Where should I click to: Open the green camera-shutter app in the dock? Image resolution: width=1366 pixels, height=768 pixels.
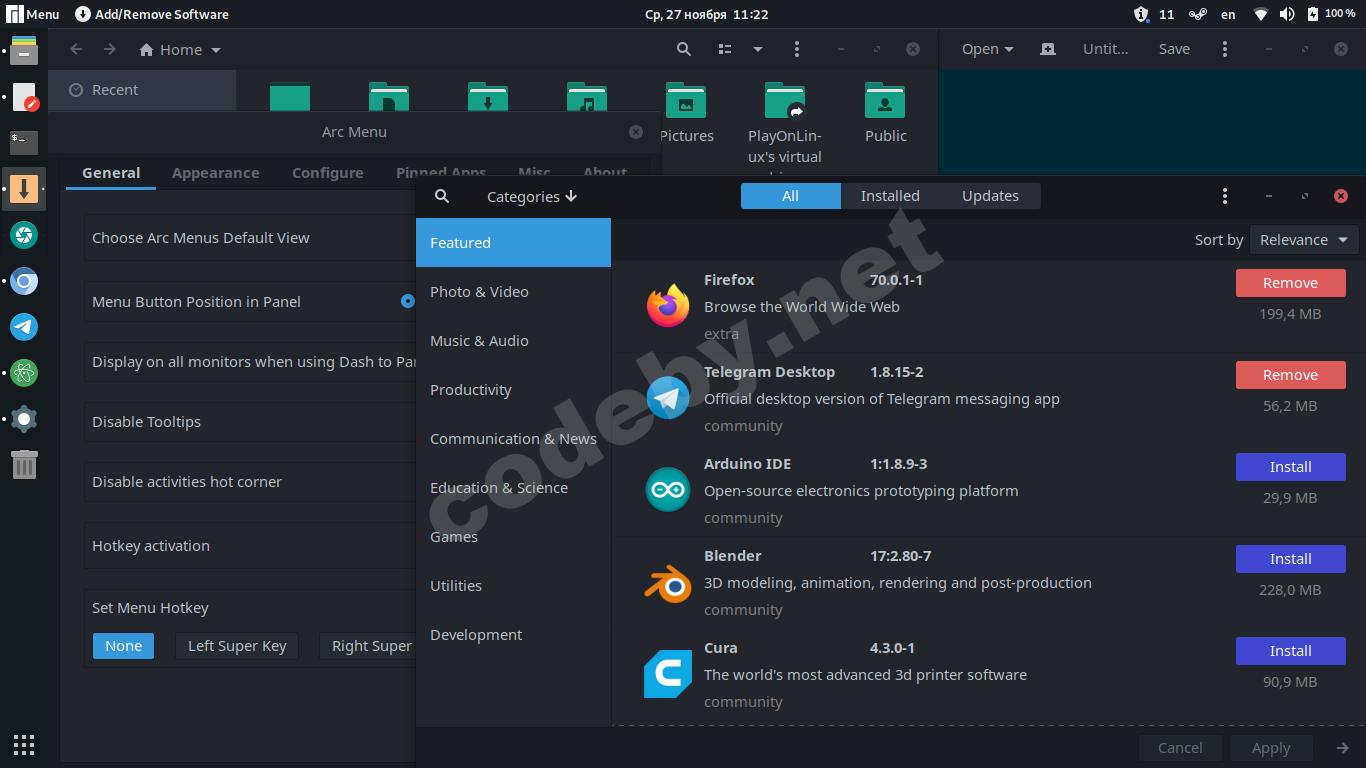(24, 235)
